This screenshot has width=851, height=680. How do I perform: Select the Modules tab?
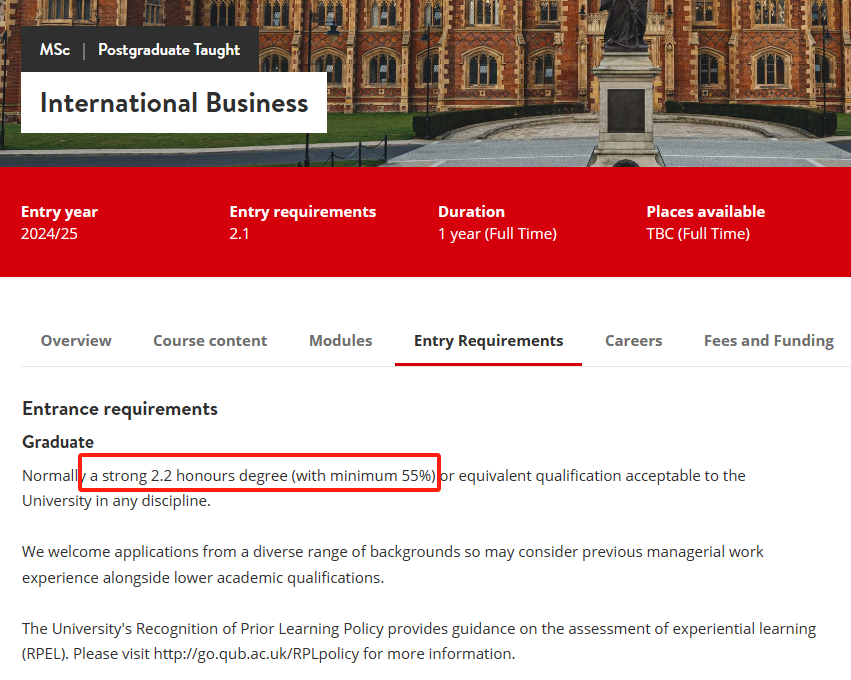(x=340, y=341)
